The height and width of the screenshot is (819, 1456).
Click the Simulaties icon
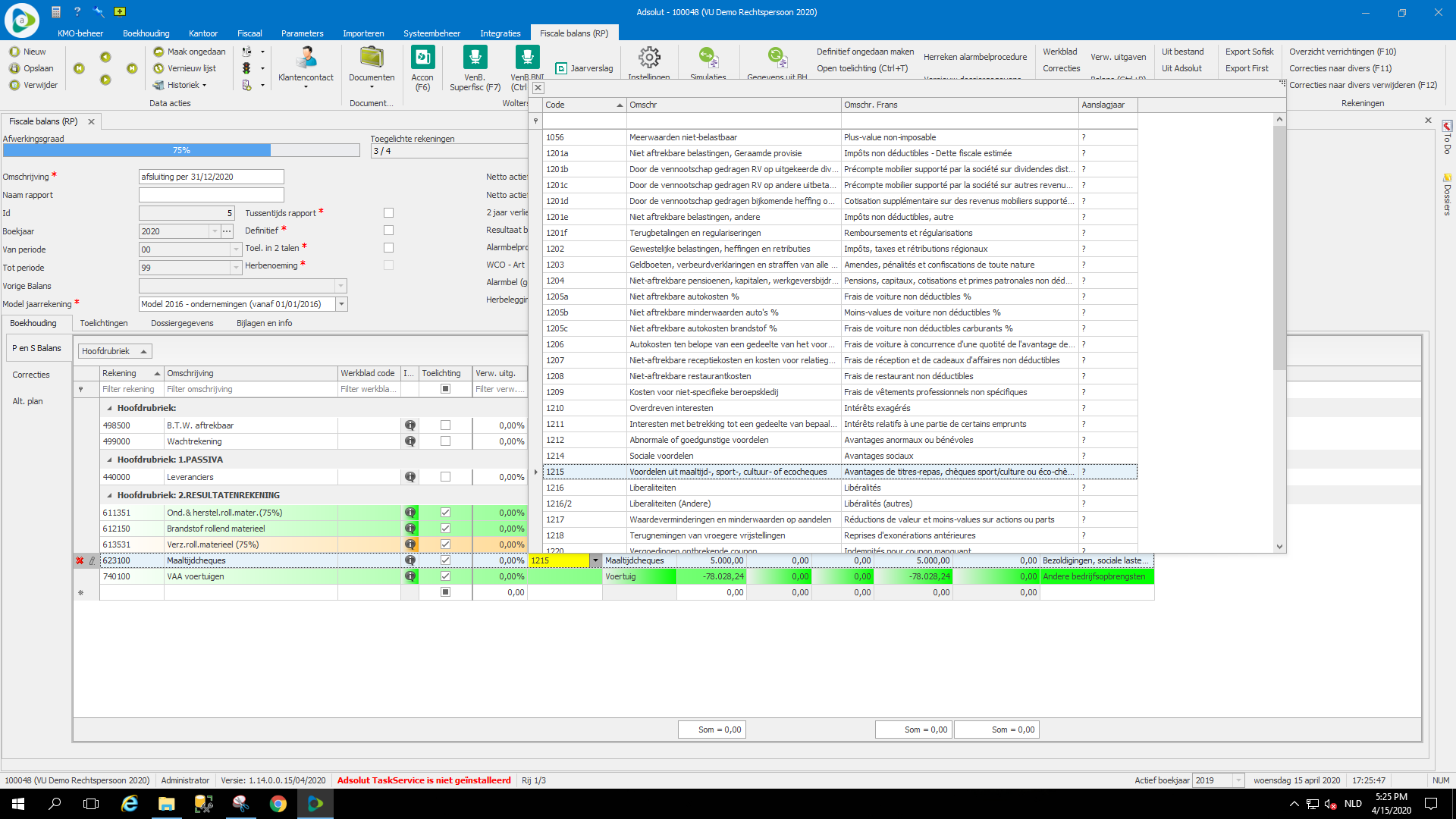708,58
